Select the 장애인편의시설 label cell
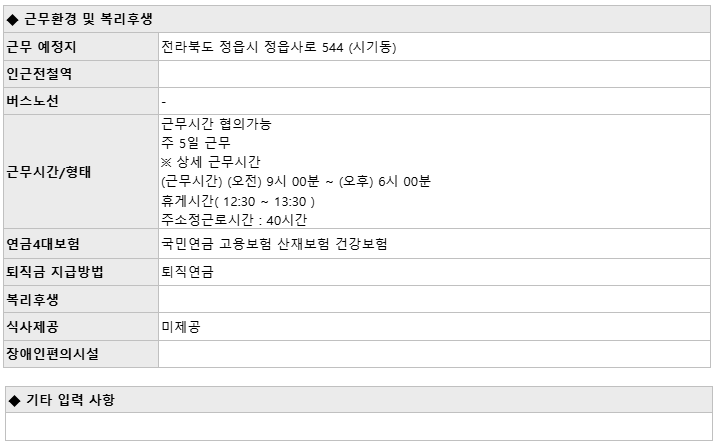718x445 pixels. point(81,354)
